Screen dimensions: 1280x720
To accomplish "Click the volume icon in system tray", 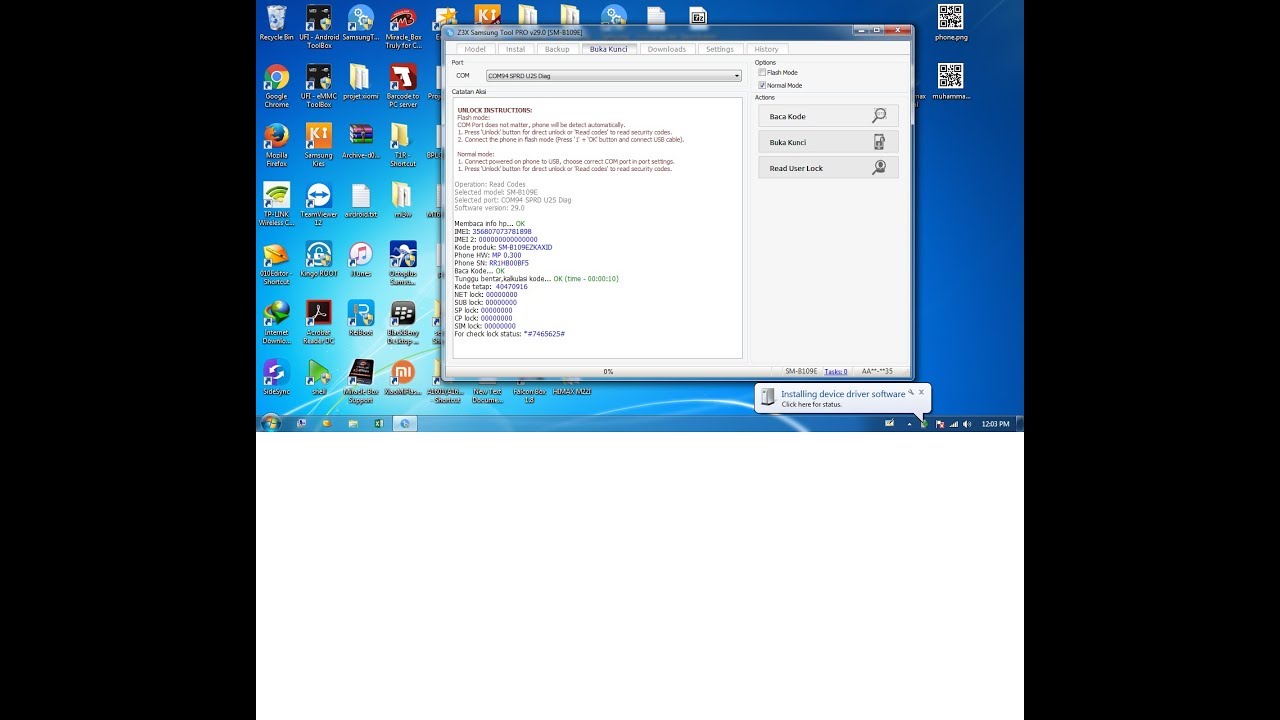I will pos(967,424).
